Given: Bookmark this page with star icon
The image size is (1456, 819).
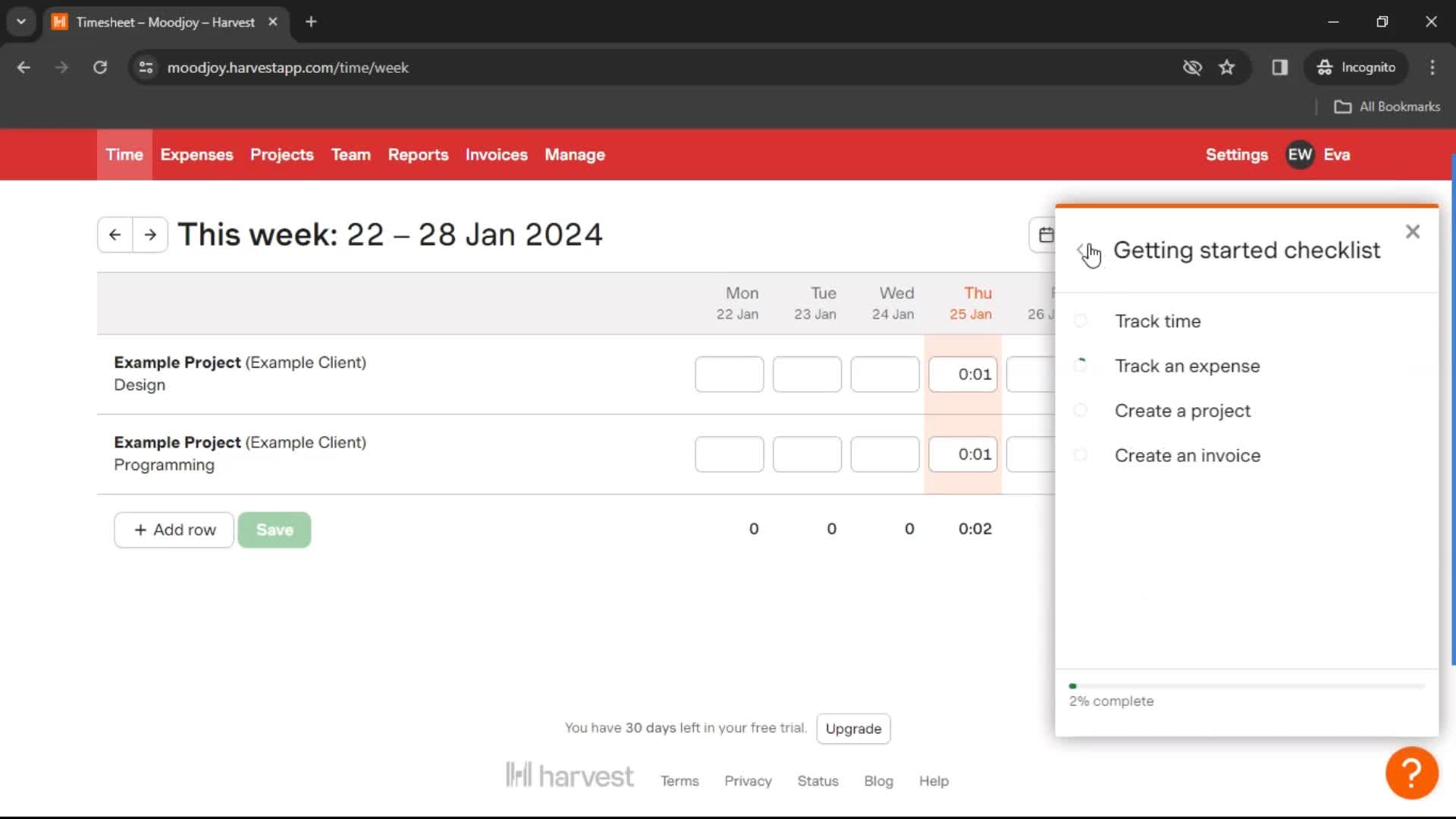Looking at the screenshot, I should (1226, 67).
